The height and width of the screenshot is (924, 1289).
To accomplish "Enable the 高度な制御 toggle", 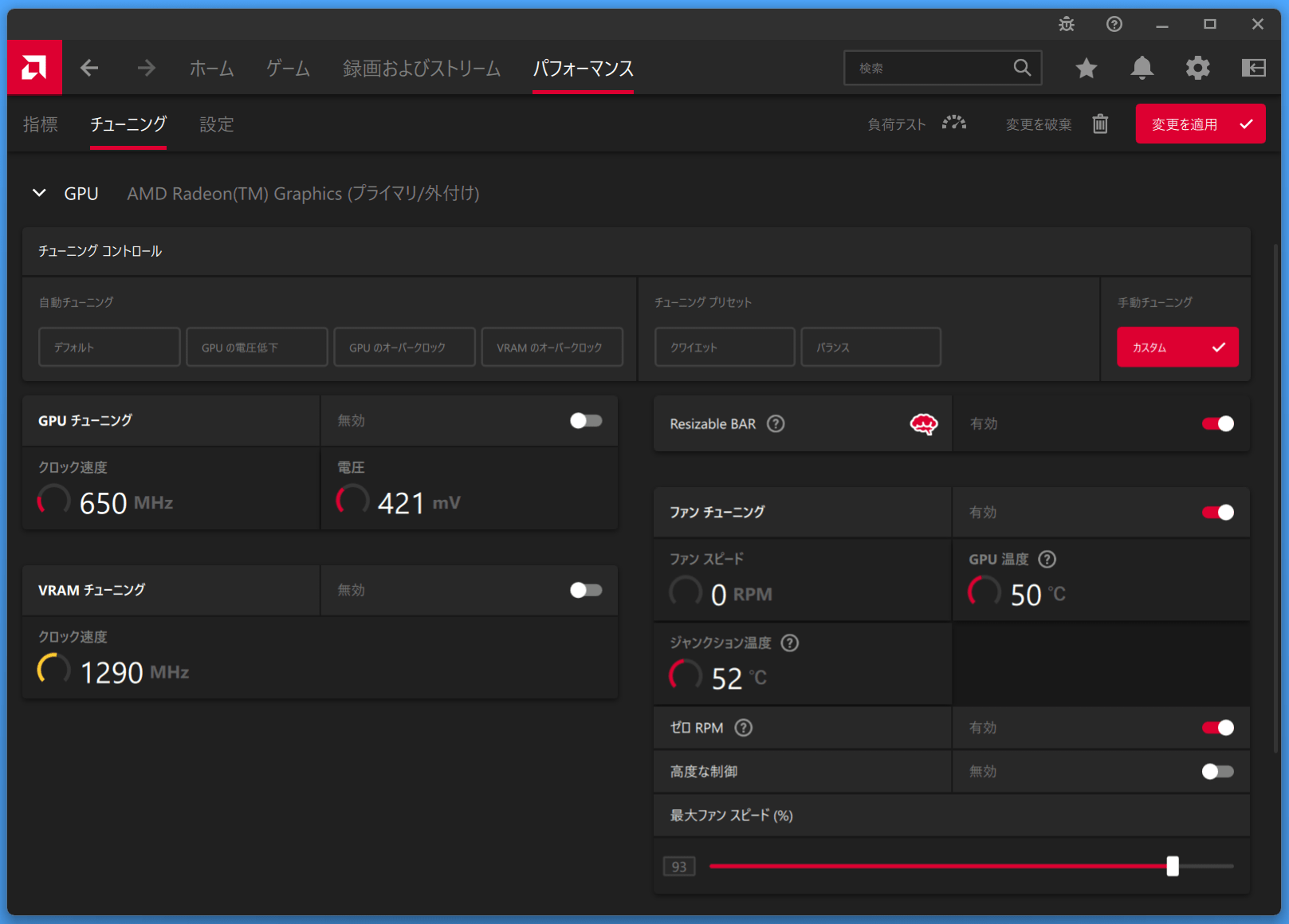I will (1218, 772).
